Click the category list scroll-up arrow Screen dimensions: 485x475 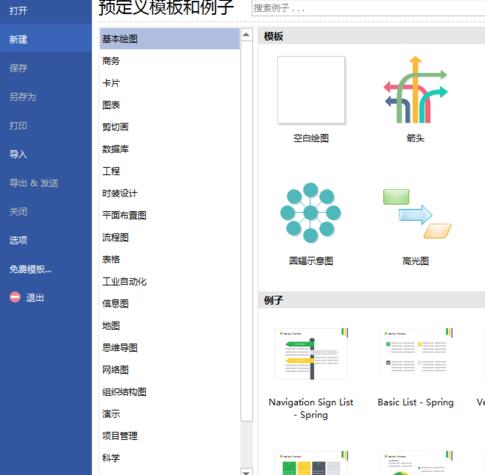point(246,35)
